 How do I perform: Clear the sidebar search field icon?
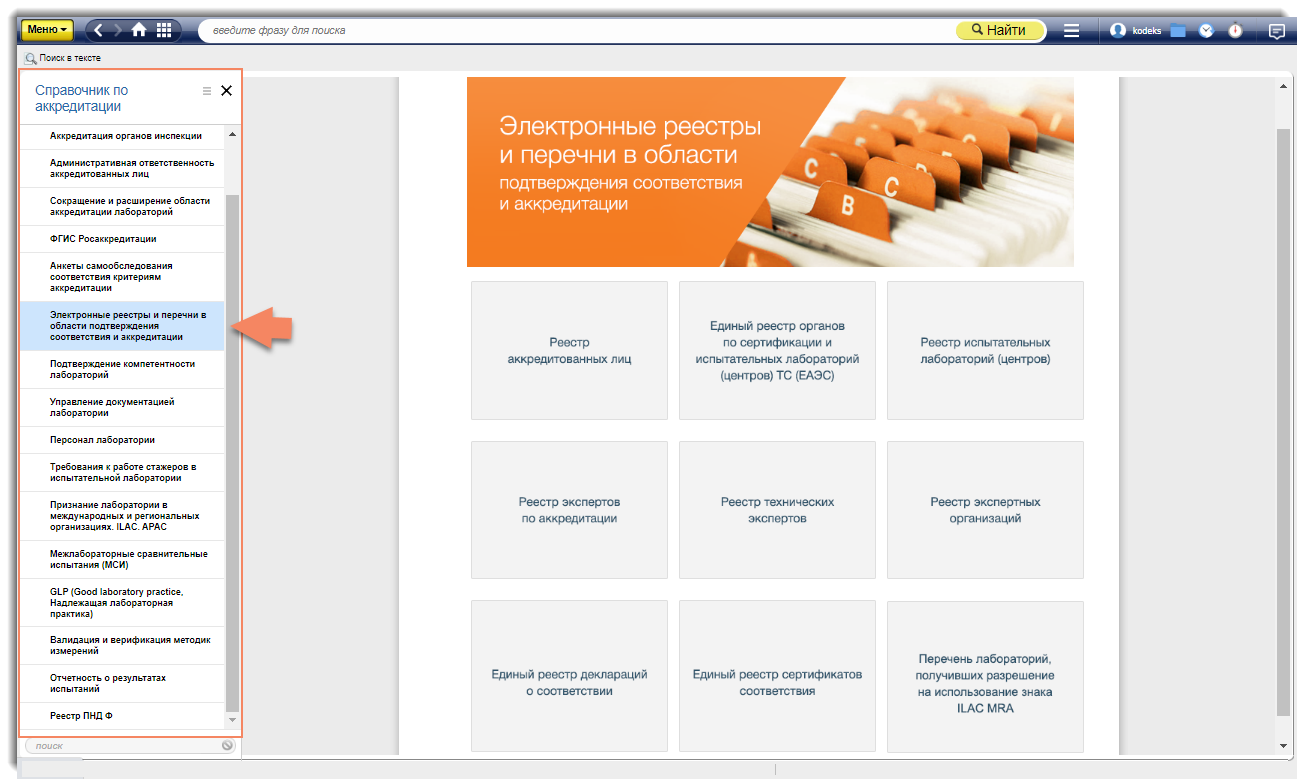[227, 746]
